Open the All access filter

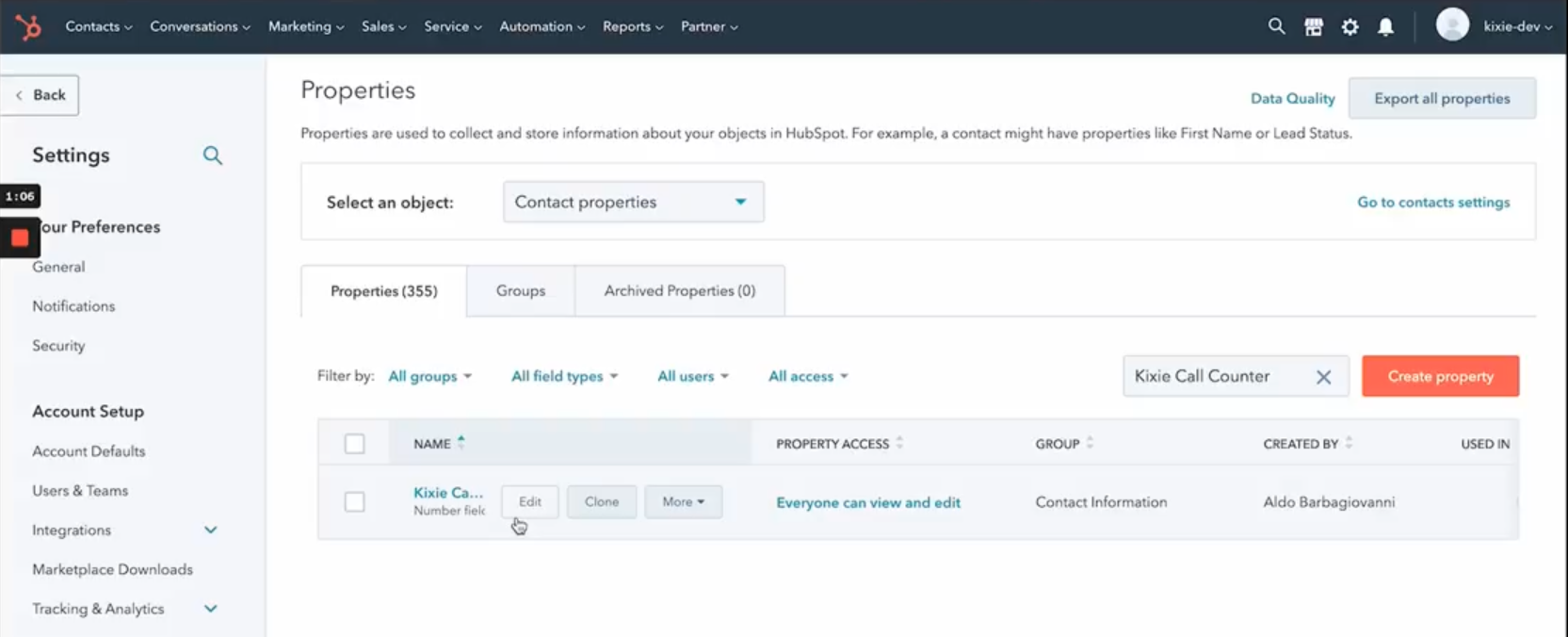coord(808,376)
